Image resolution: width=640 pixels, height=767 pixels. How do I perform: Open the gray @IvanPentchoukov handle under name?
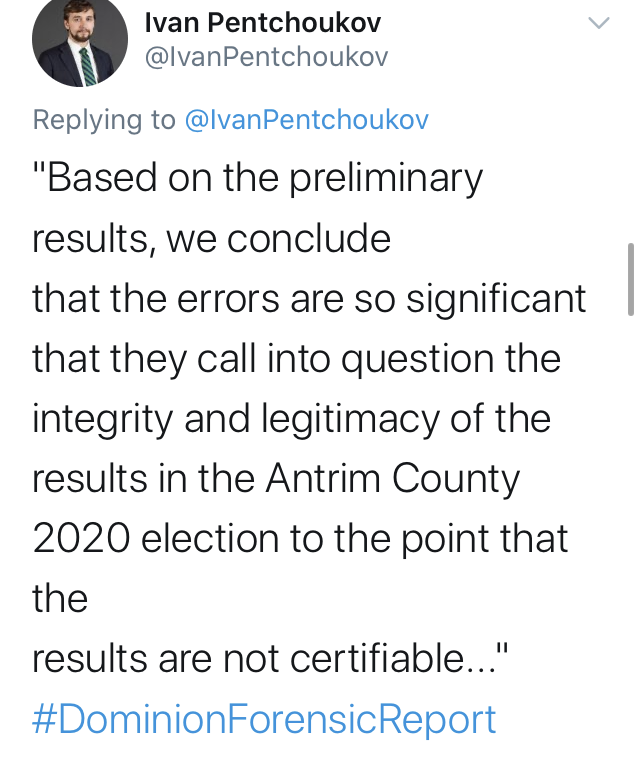coord(266,57)
